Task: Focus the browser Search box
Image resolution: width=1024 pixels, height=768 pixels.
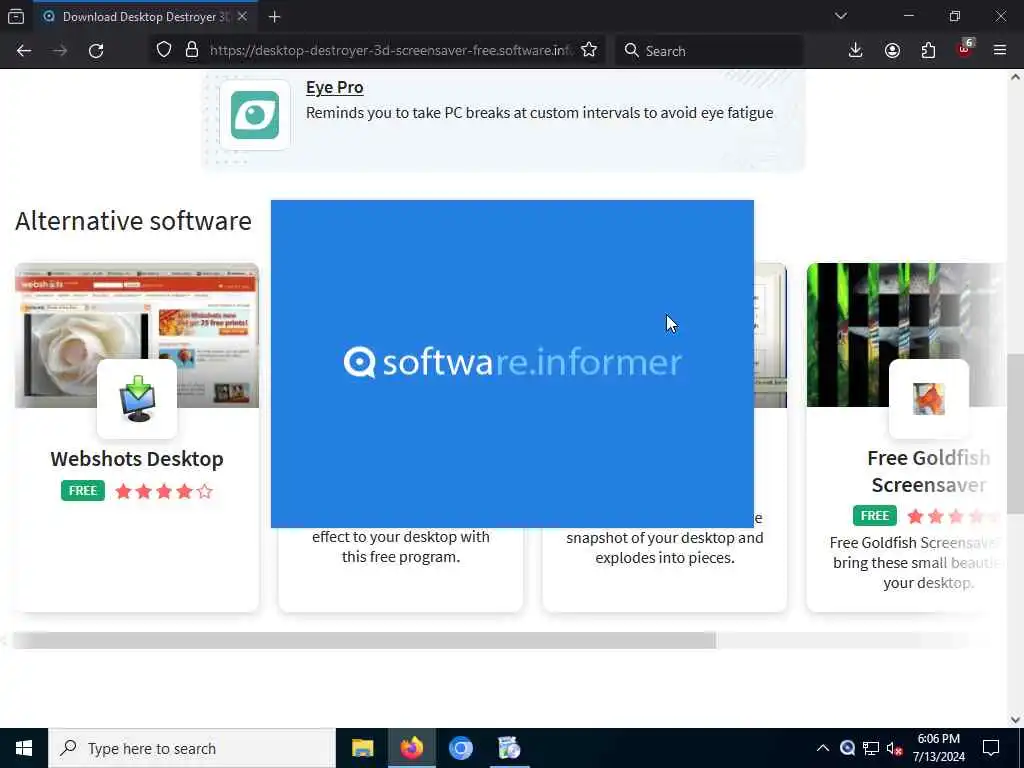Action: click(709, 50)
